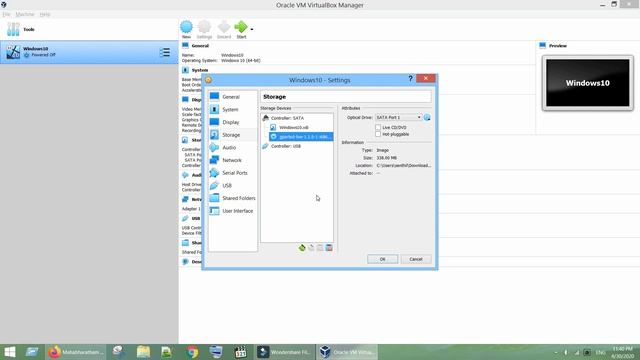Select the gparted-live optical disk entry
Viewport: 640px width, 360px height.
point(301,137)
